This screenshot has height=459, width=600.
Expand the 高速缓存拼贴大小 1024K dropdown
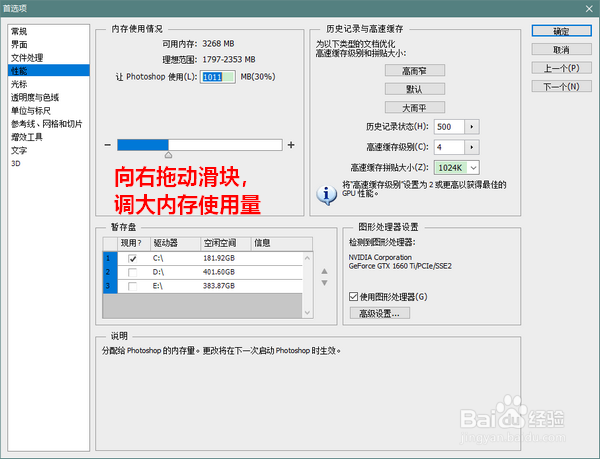coord(473,168)
